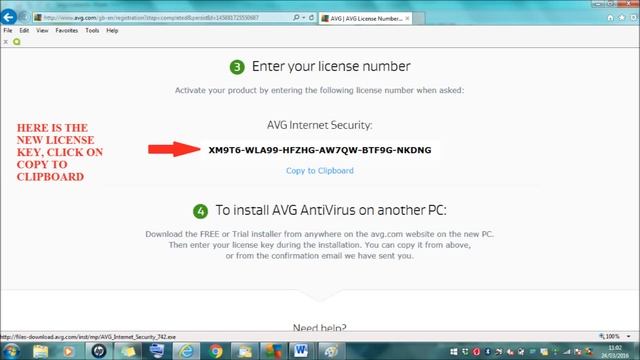Click 'To install AVG AntiVirus on another PC' heading
Viewport: 640px width, 360px height.
tap(331, 210)
